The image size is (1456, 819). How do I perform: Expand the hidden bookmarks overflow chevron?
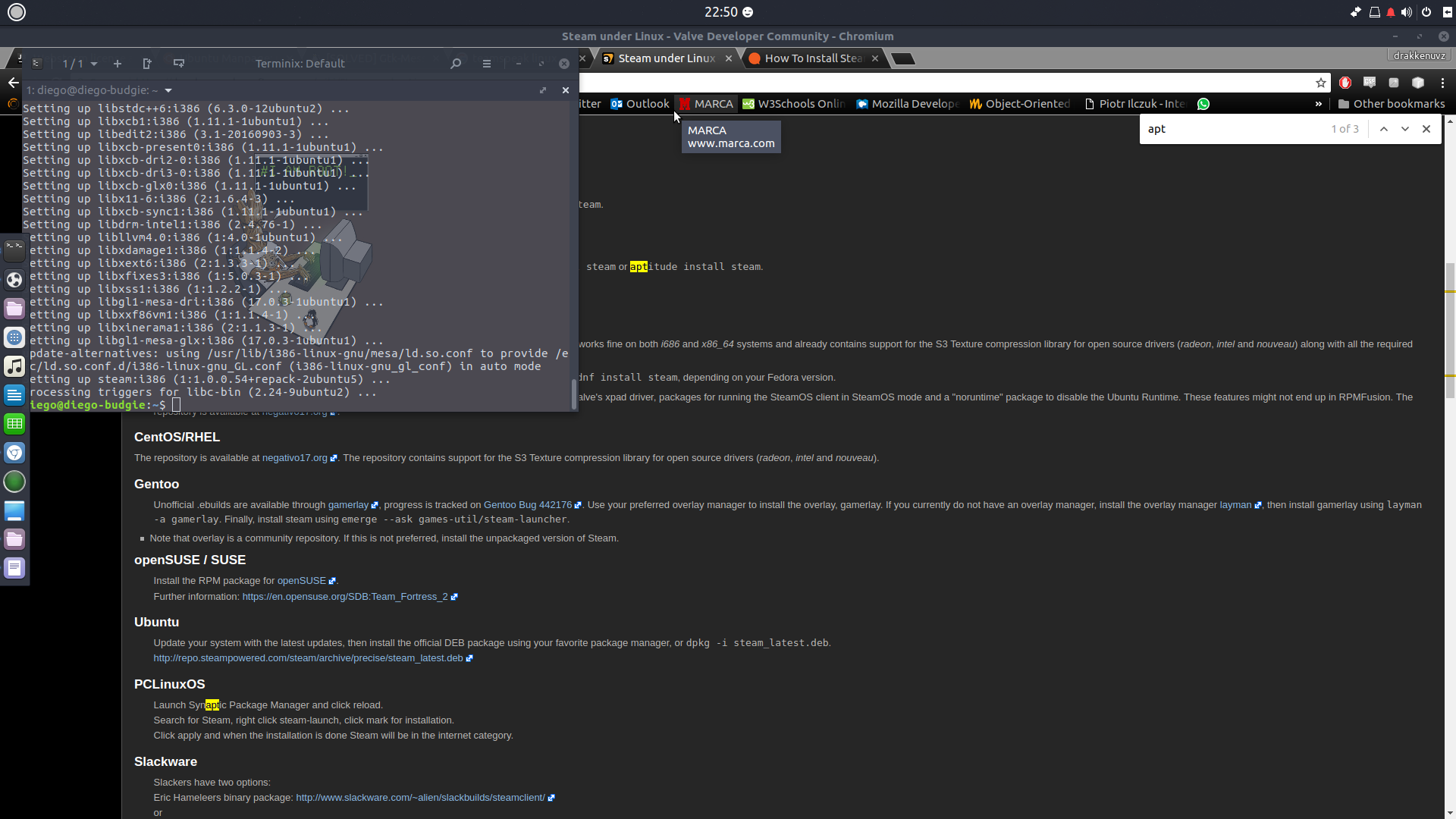pyautogui.click(x=1318, y=104)
